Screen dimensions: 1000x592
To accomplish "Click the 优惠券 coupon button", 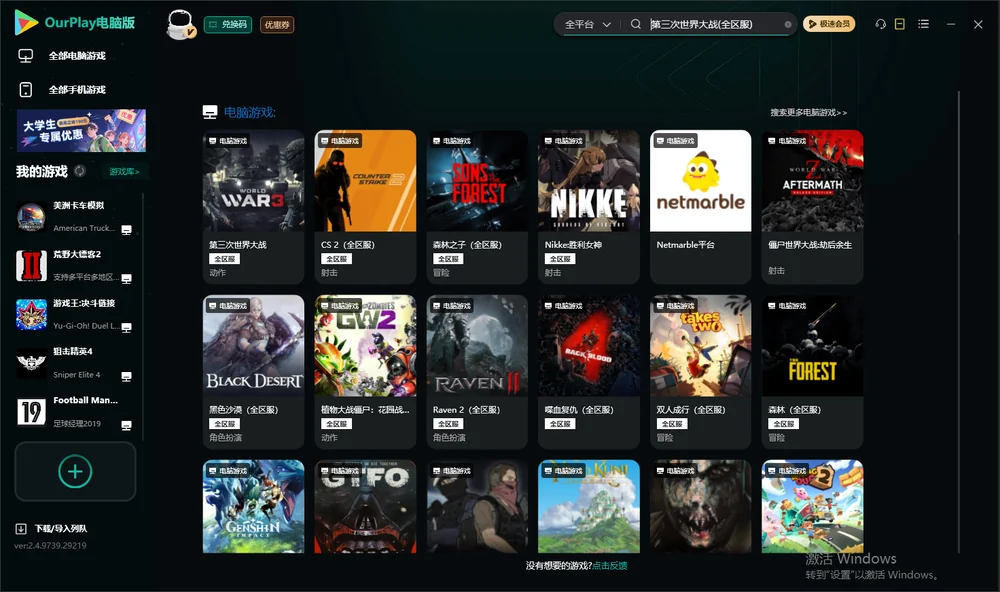I will [x=277, y=25].
